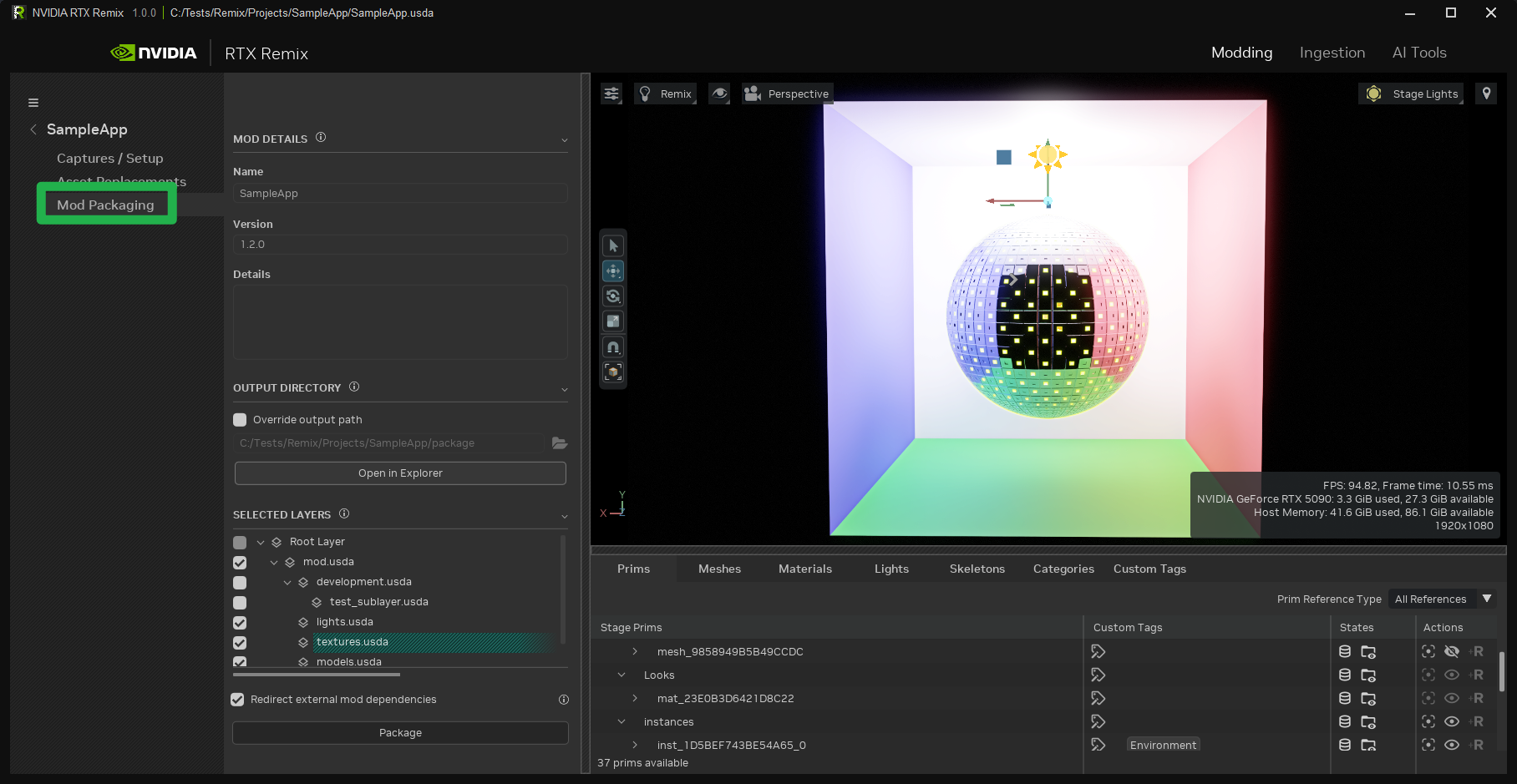Image resolution: width=1517 pixels, height=784 pixels.
Task: Activate the Rotate tool
Action: point(612,296)
